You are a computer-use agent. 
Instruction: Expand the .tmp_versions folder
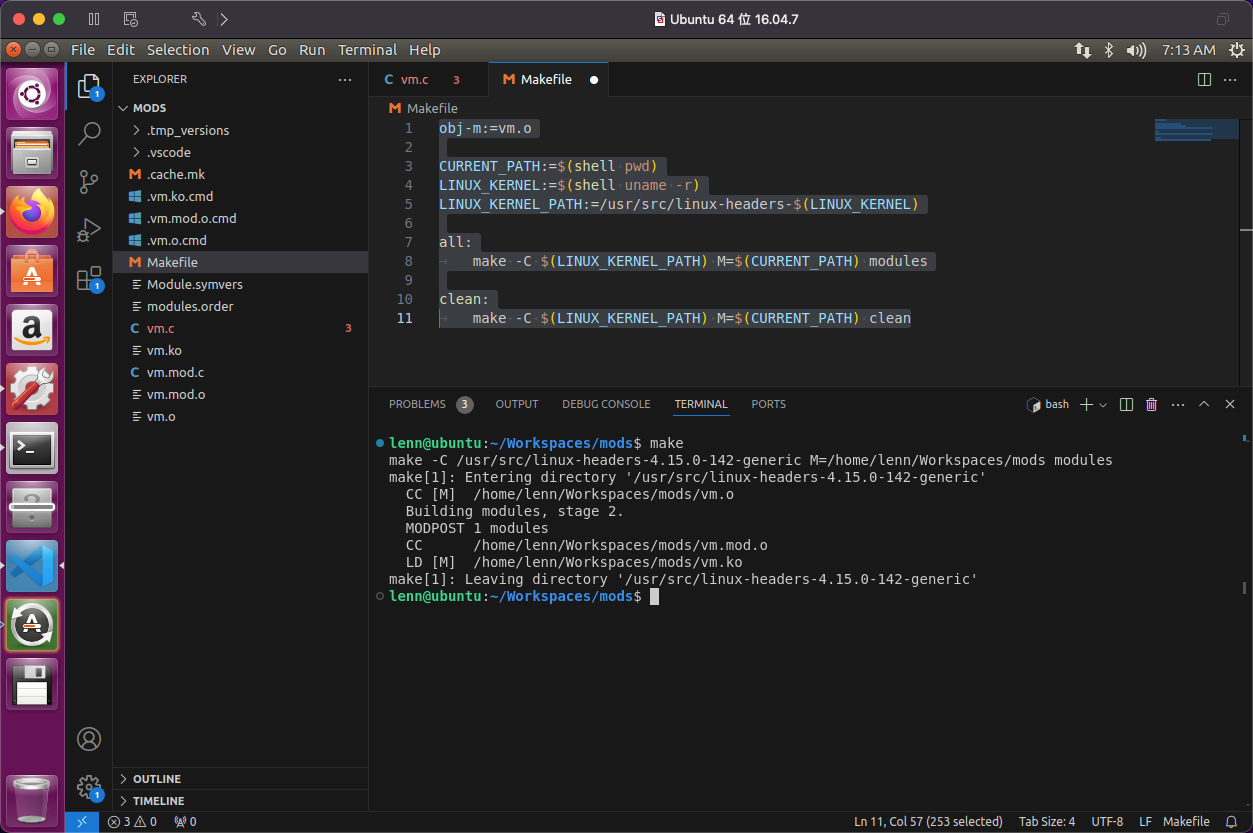click(x=188, y=130)
